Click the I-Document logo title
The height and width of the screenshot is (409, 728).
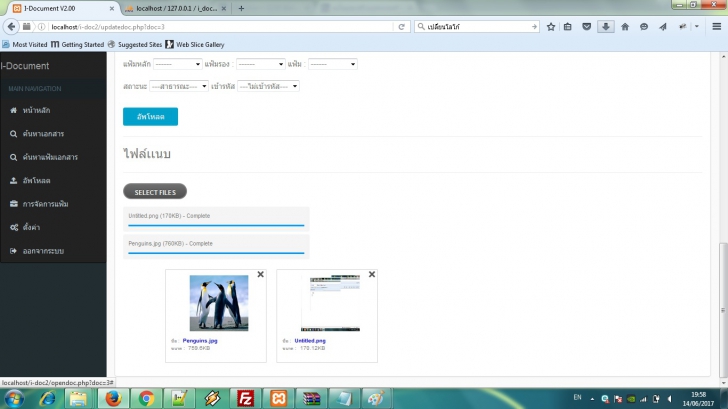click(25, 66)
